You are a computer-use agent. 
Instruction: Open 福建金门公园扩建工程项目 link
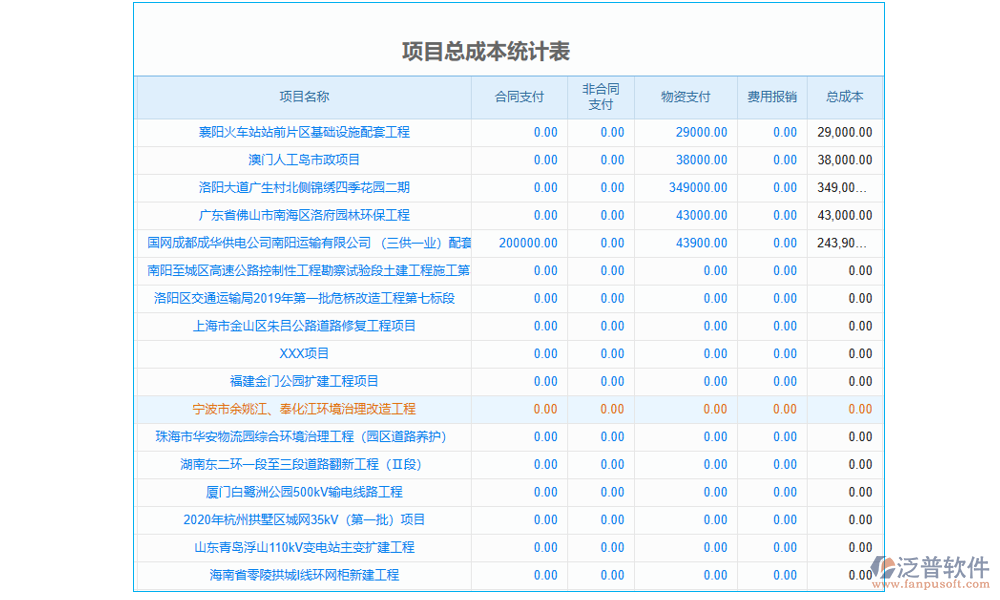[x=302, y=381]
